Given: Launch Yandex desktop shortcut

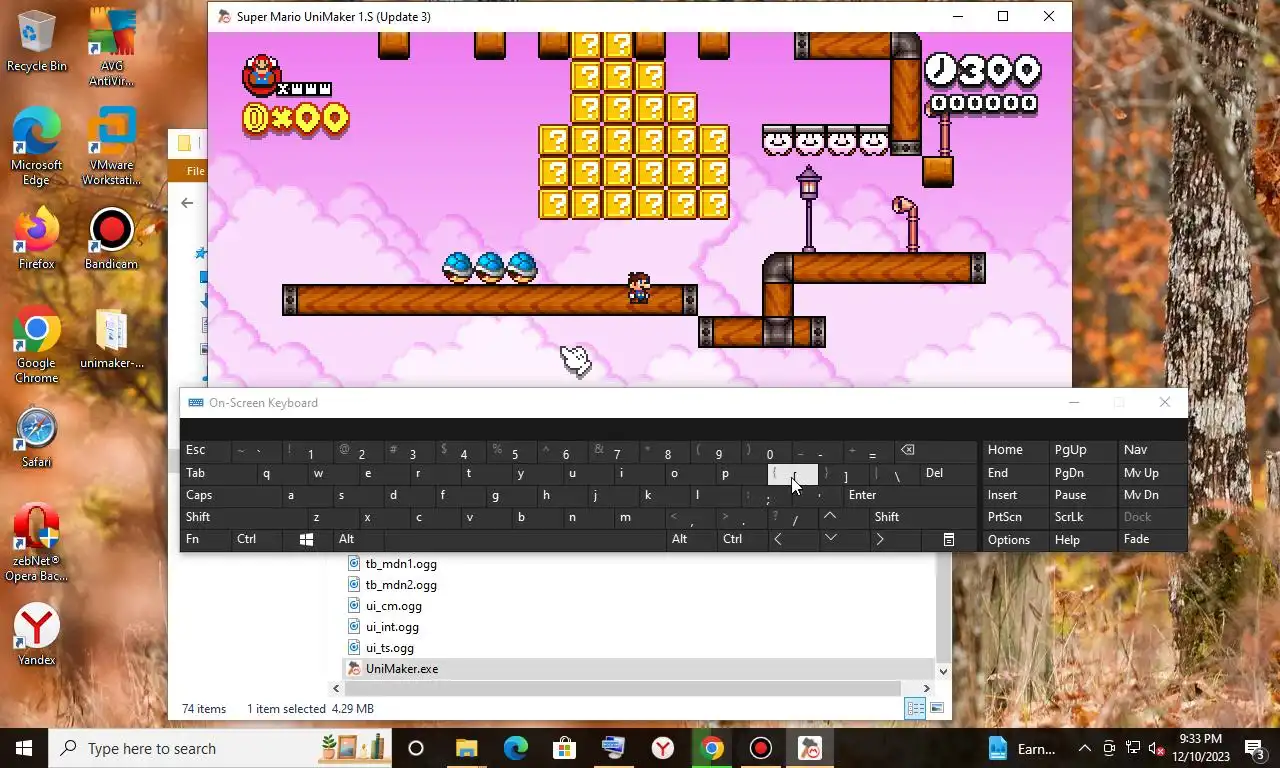Looking at the screenshot, I should (36, 634).
